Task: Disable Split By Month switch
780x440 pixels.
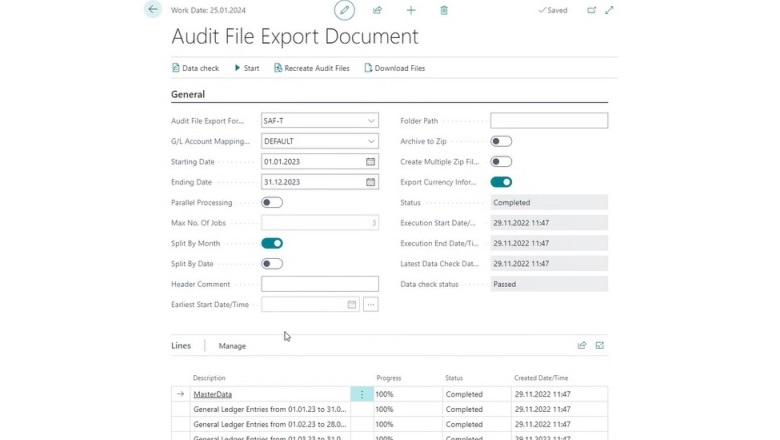Action: [x=272, y=243]
